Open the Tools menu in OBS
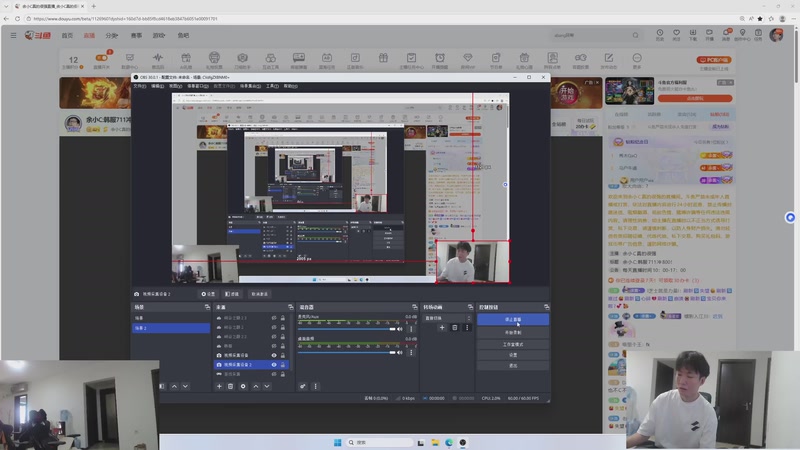Screen dimensions: 800x450 pyautogui.click(x=272, y=86)
